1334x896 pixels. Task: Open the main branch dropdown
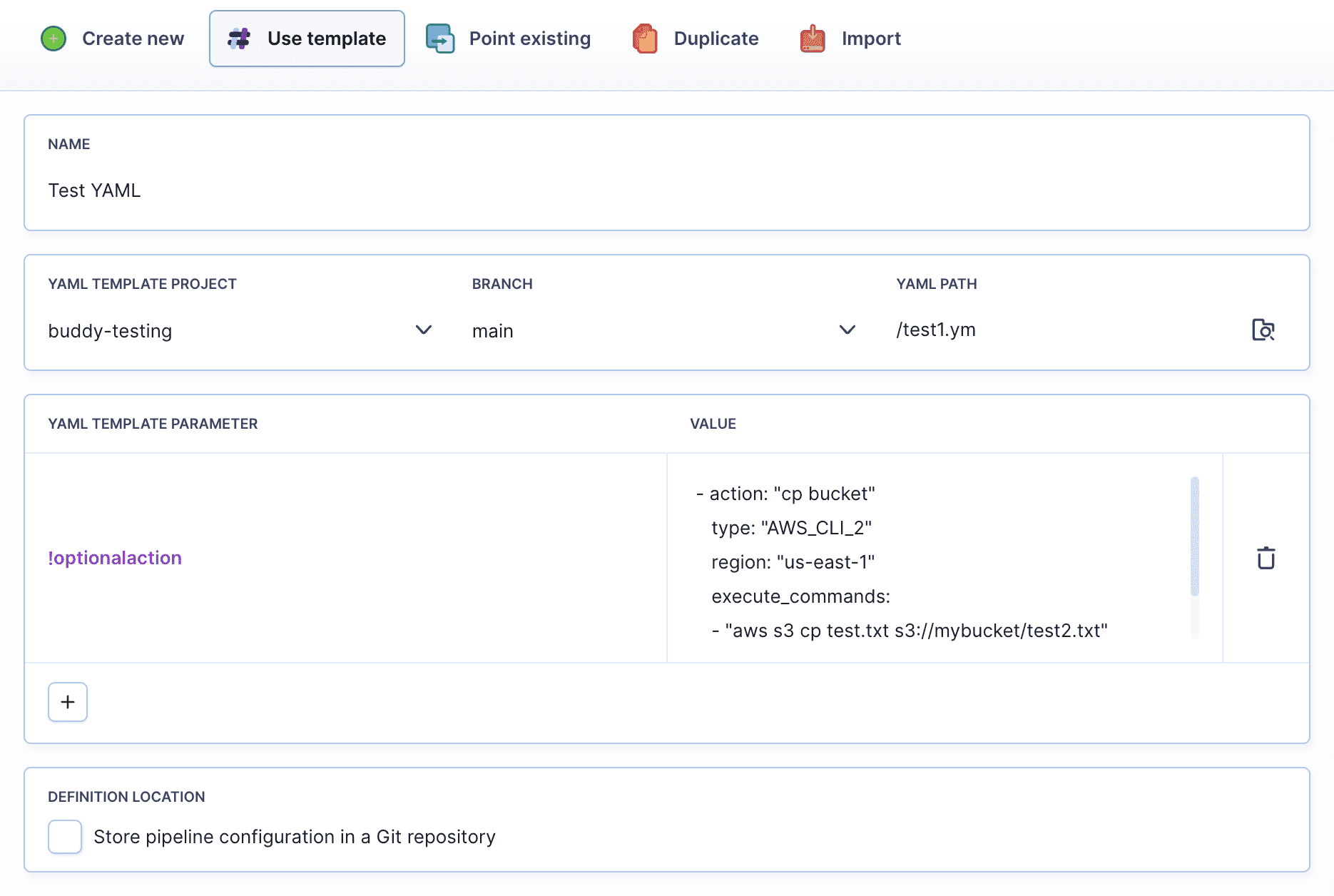point(664,330)
